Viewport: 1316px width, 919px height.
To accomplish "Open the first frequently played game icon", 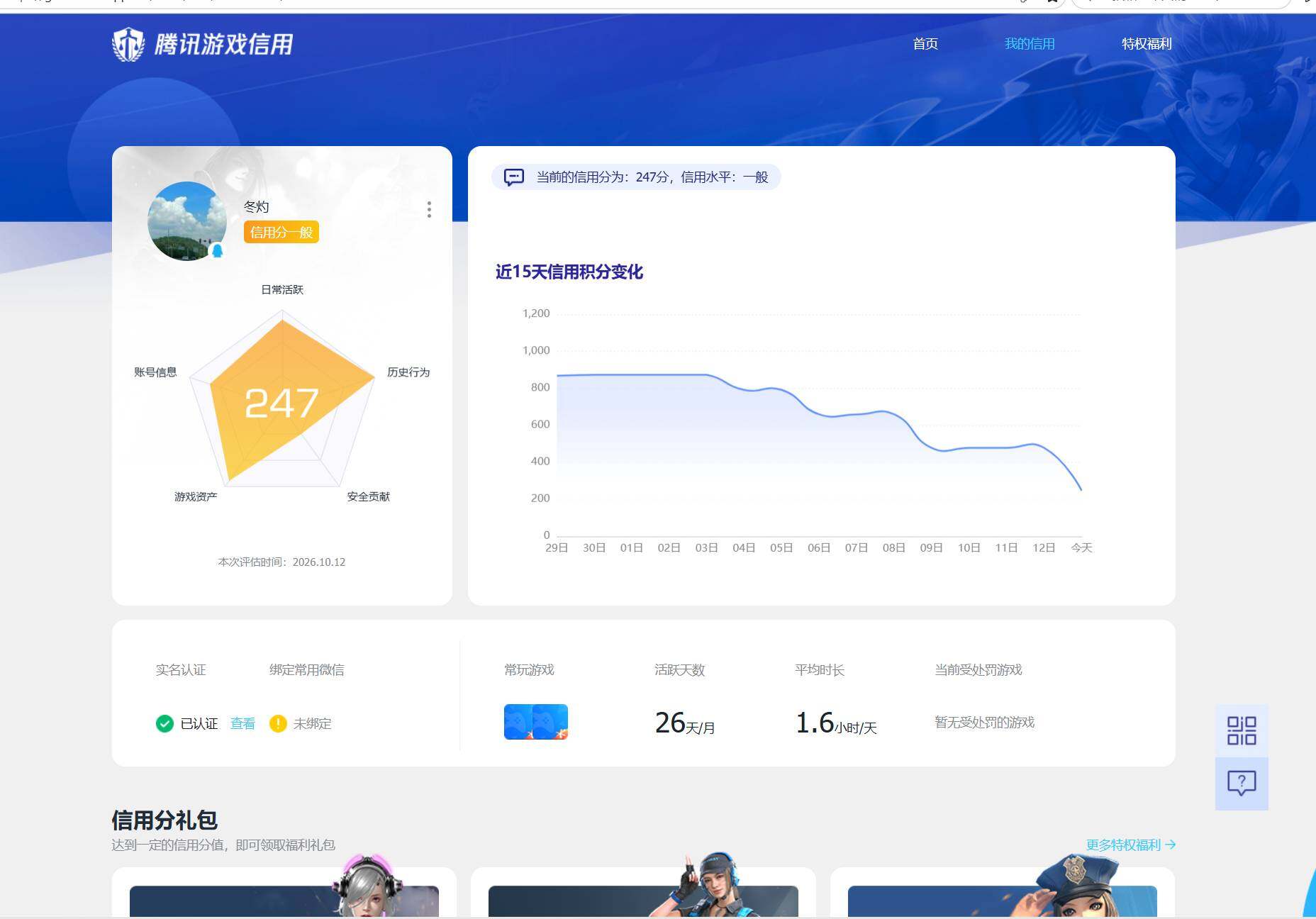I will pos(518,722).
